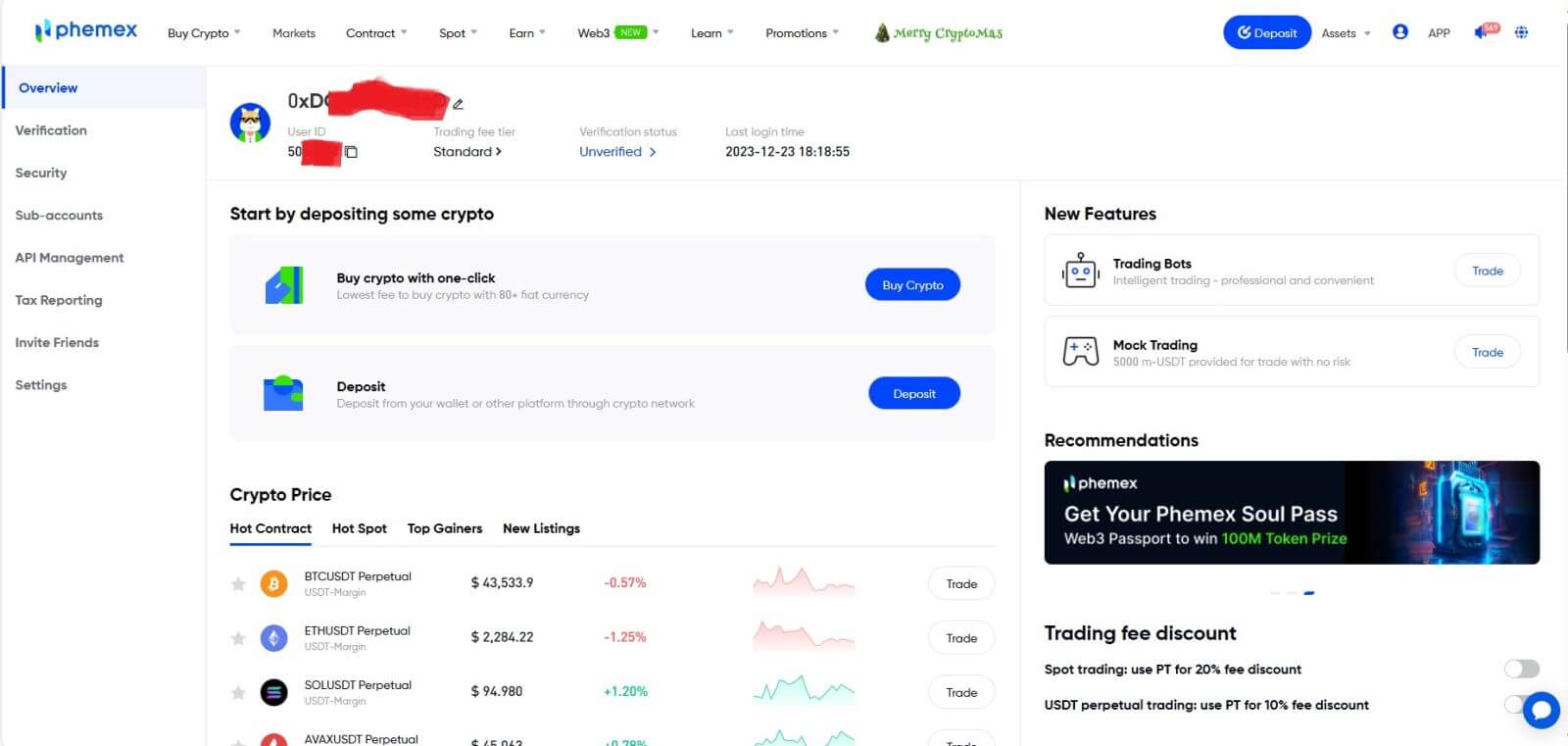Screen dimensions: 1568x746
Task: Click the blue Deposit button in header
Action: coord(1266,32)
